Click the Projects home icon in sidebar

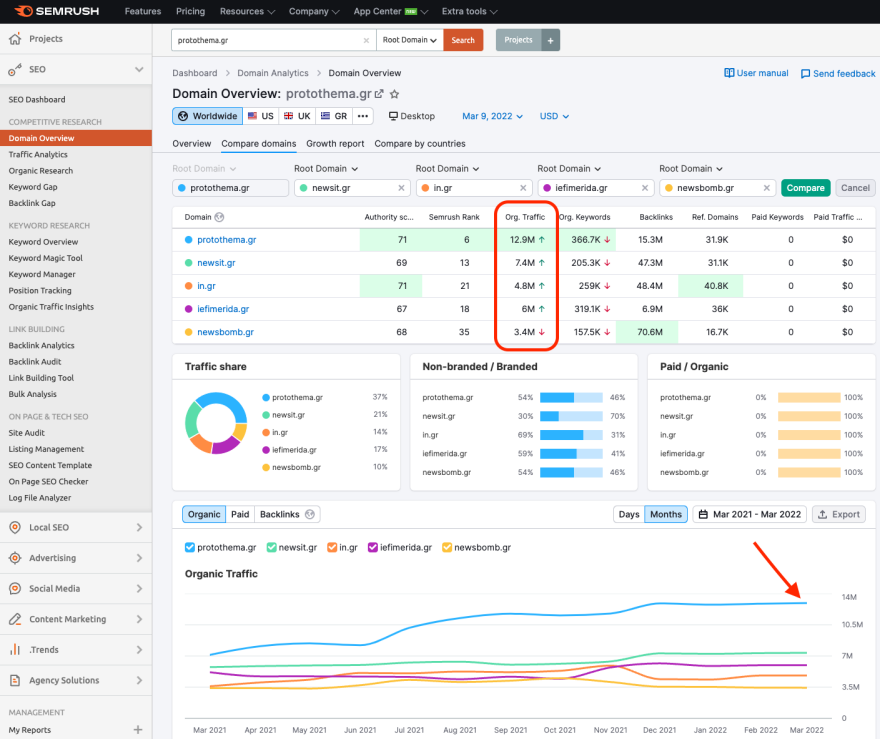[x=15, y=39]
